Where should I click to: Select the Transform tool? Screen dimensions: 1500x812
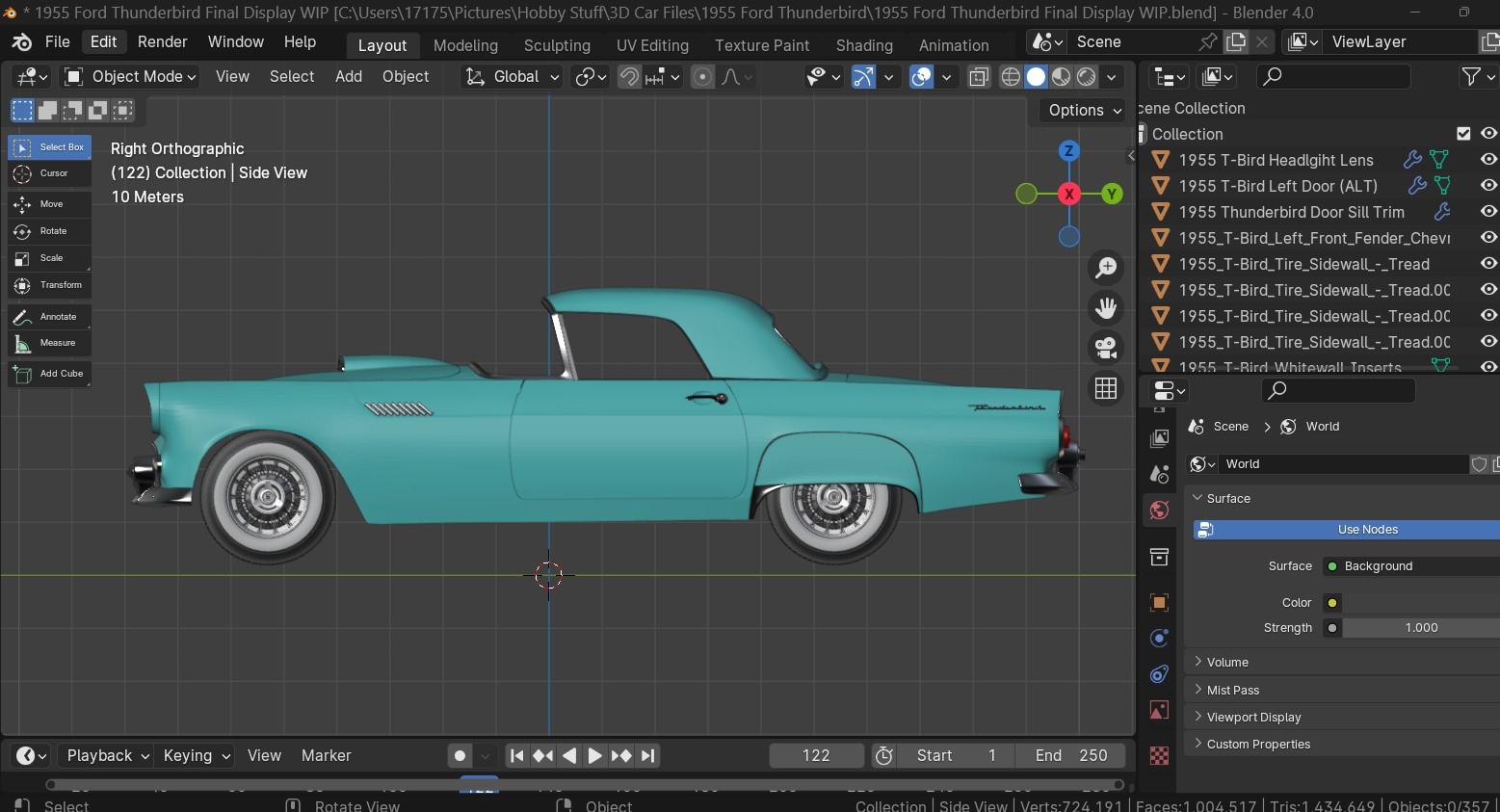tap(50, 285)
